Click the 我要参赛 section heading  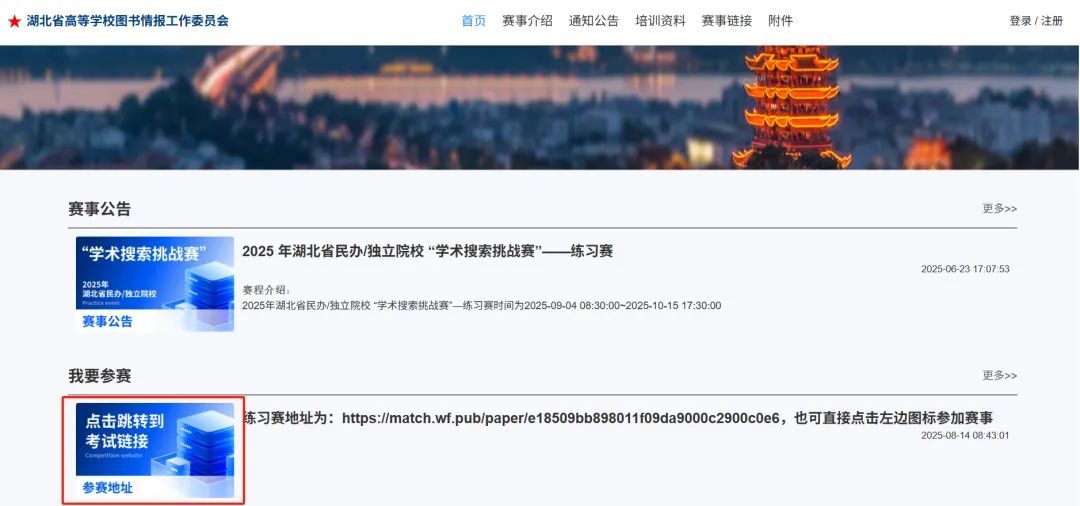pos(99,376)
